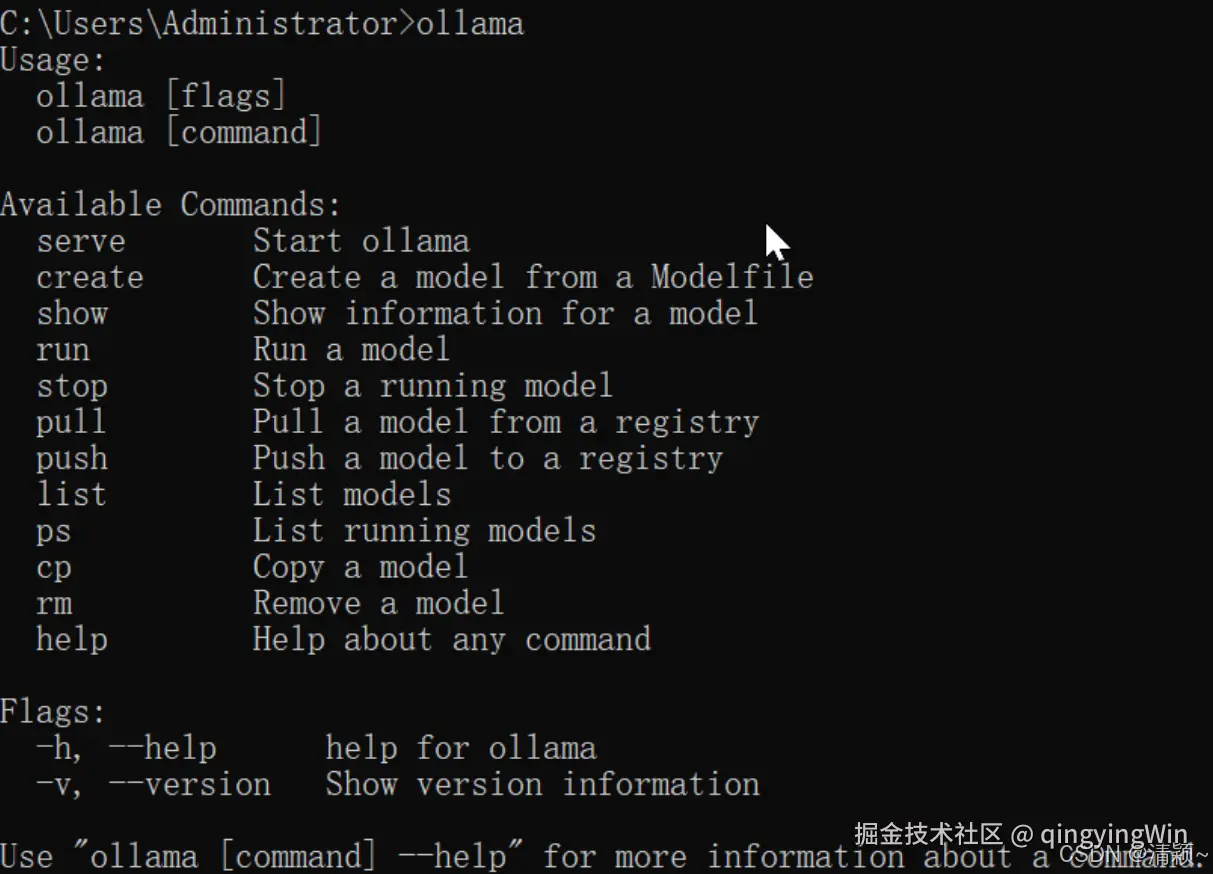Viewport: 1213px width, 874px height.
Task: Click the 'help' command in the list
Action: tap(72, 639)
